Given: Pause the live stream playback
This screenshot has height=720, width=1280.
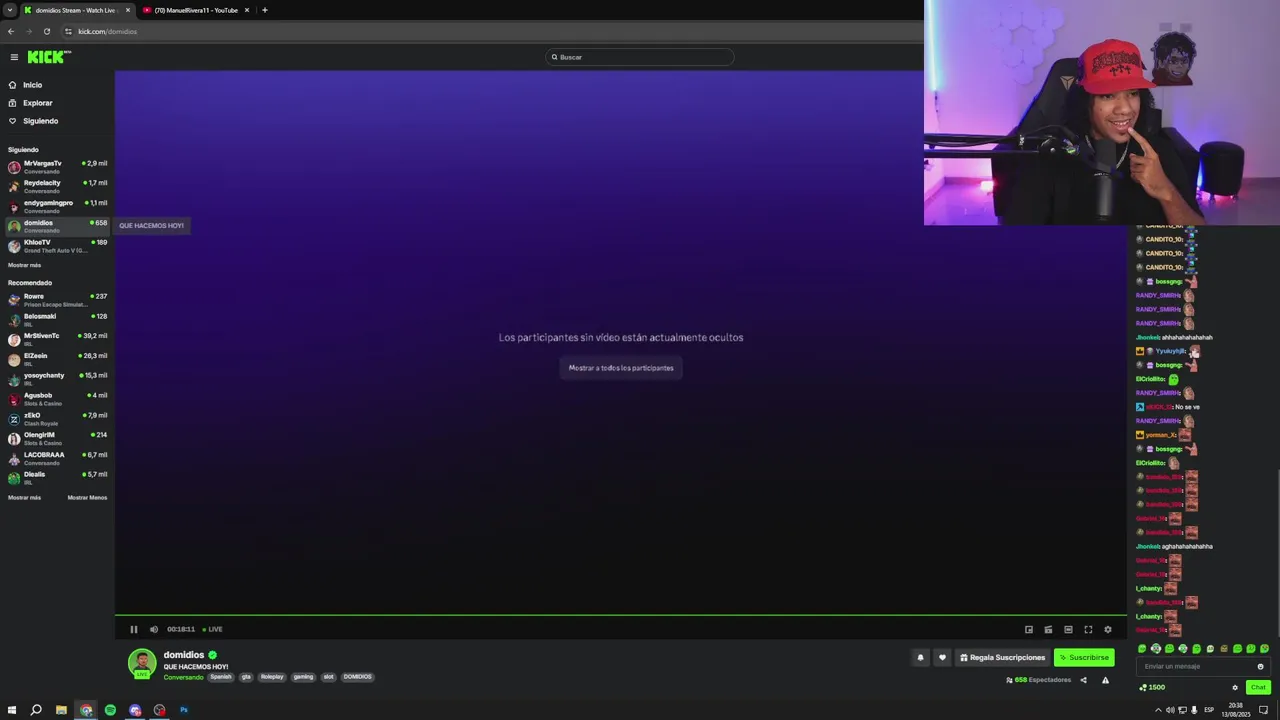Looking at the screenshot, I should click(133, 629).
